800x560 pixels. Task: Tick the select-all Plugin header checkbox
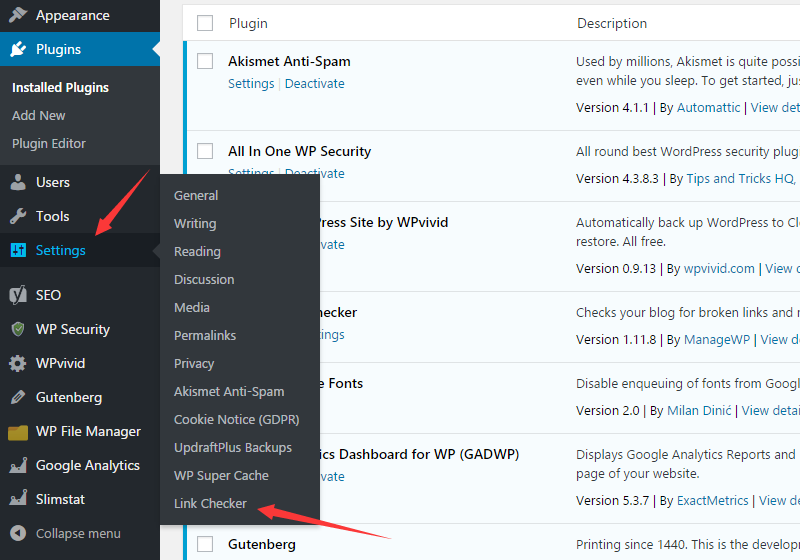(x=205, y=23)
